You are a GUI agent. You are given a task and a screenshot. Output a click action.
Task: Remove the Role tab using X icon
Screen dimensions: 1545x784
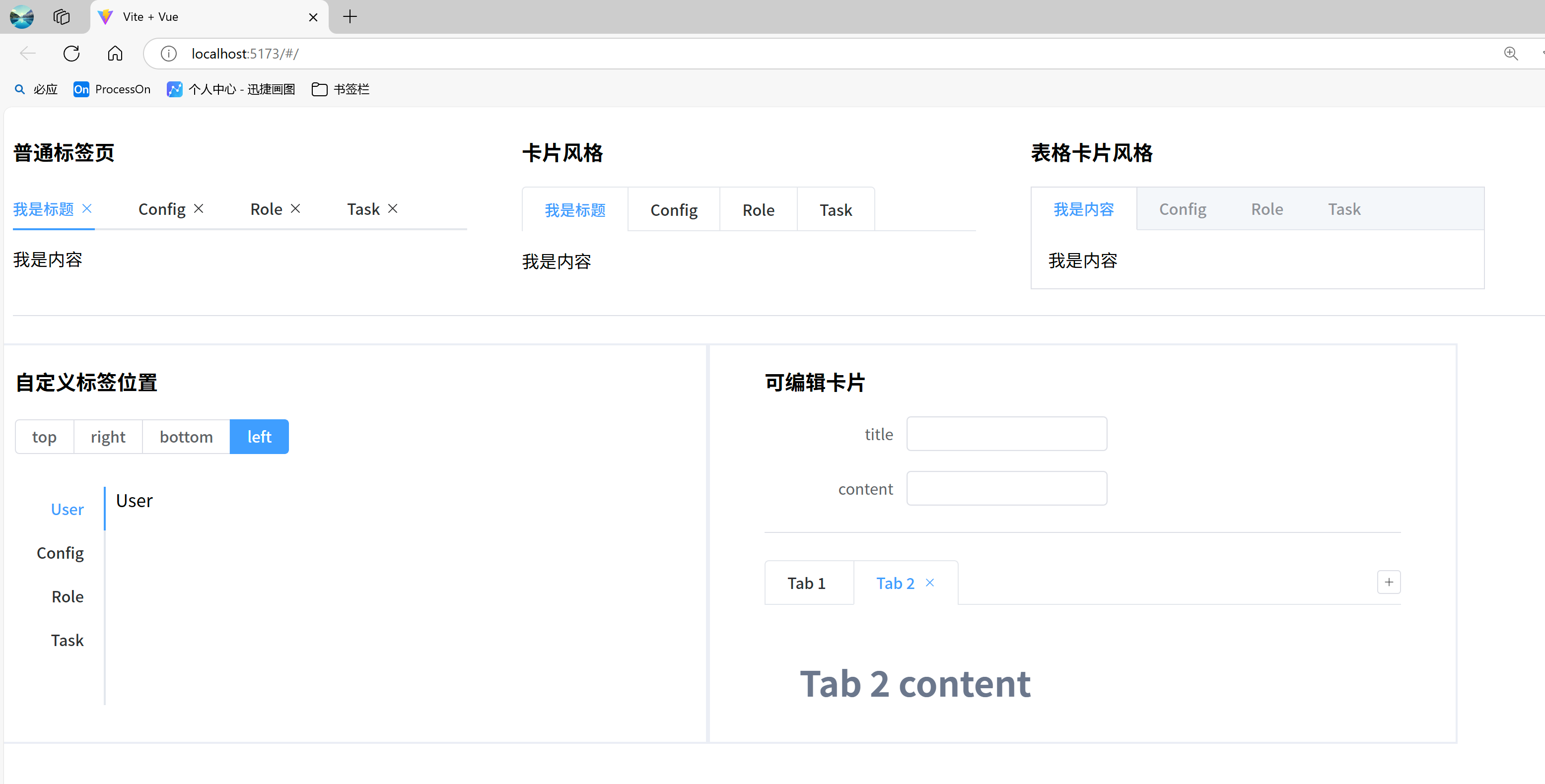point(295,208)
